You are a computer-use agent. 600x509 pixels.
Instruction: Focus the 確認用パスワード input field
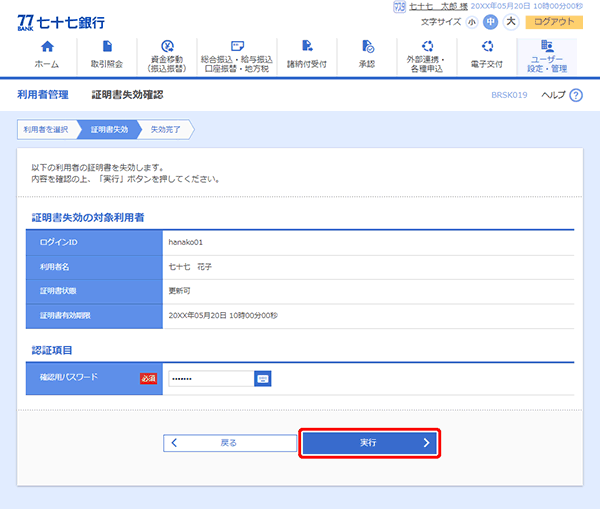(x=211, y=378)
